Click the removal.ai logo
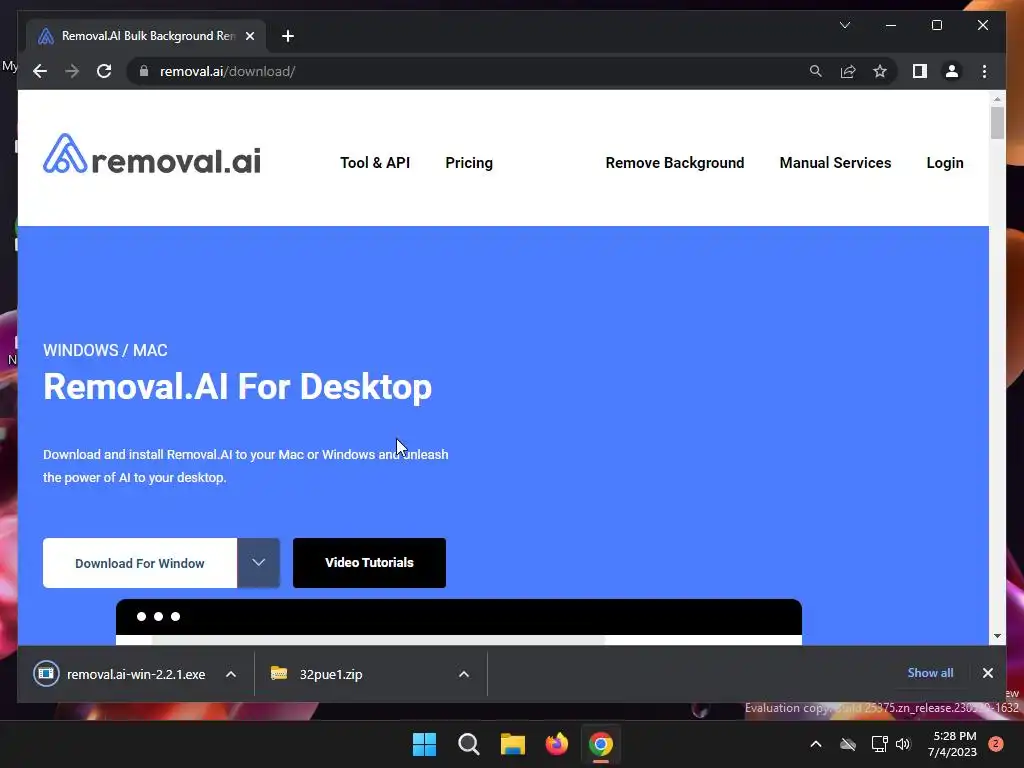Screen dimensions: 1024x768 (x=152, y=155)
